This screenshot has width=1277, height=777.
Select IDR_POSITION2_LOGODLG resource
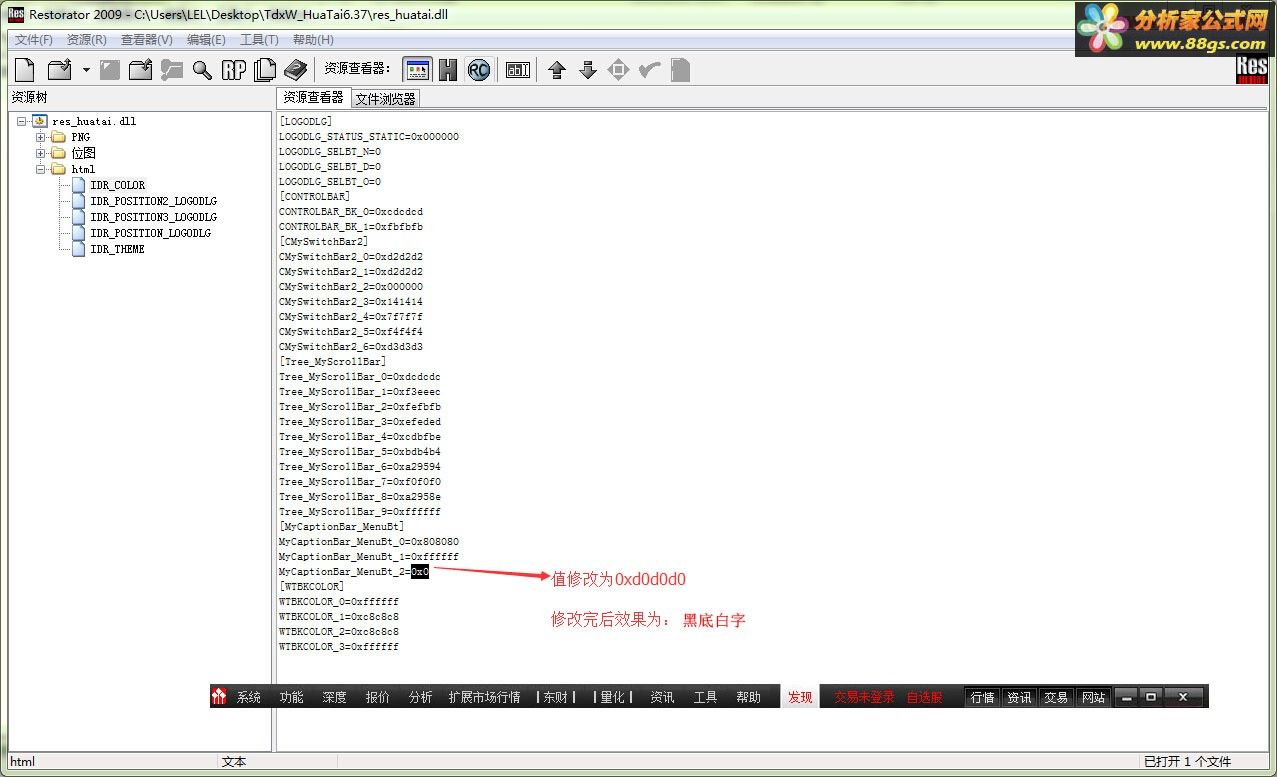click(x=153, y=201)
